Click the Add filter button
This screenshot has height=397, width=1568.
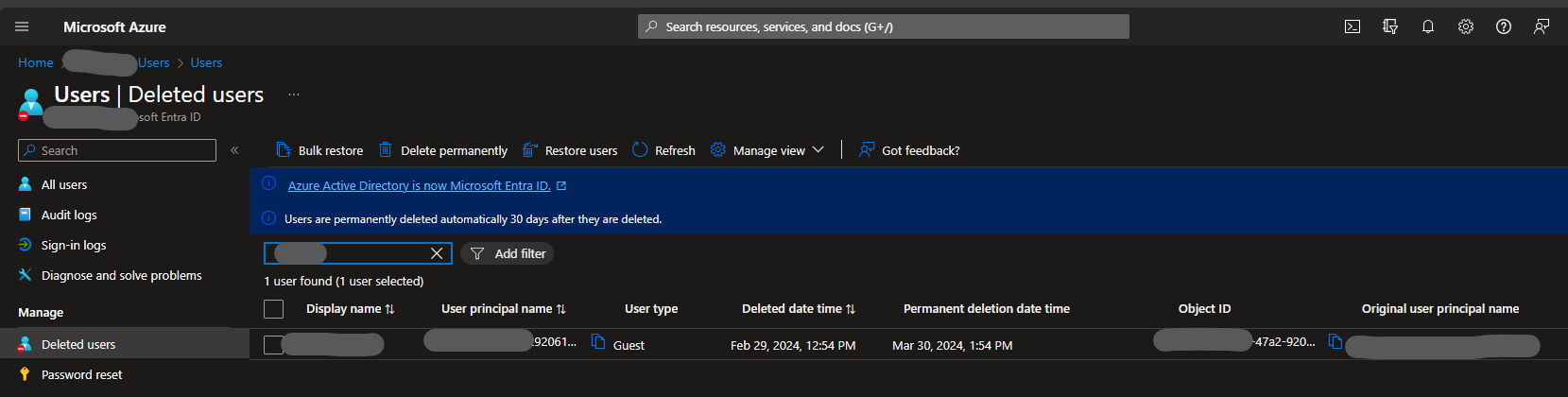[508, 253]
